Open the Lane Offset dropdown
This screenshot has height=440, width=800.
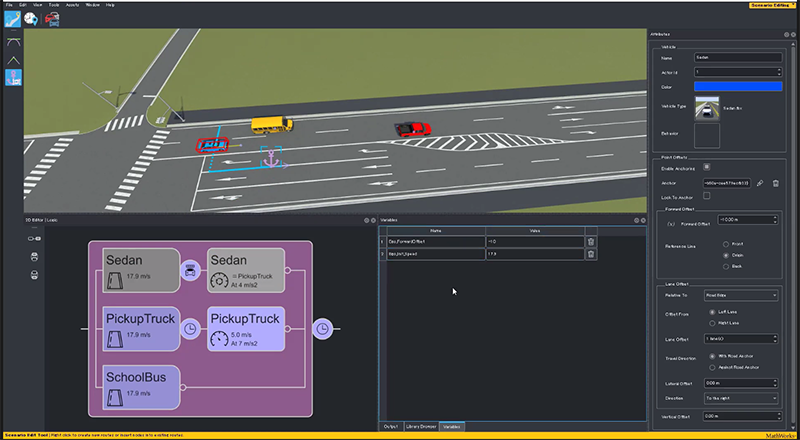740,339
